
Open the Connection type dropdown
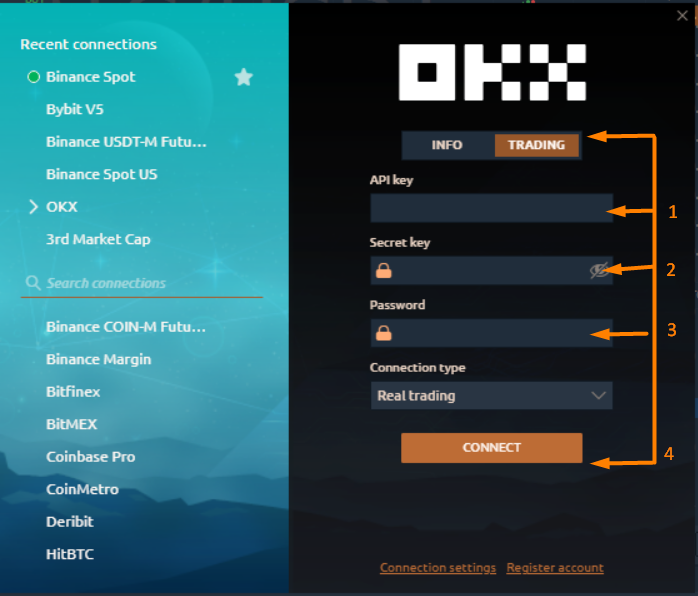click(x=490, y=396)
